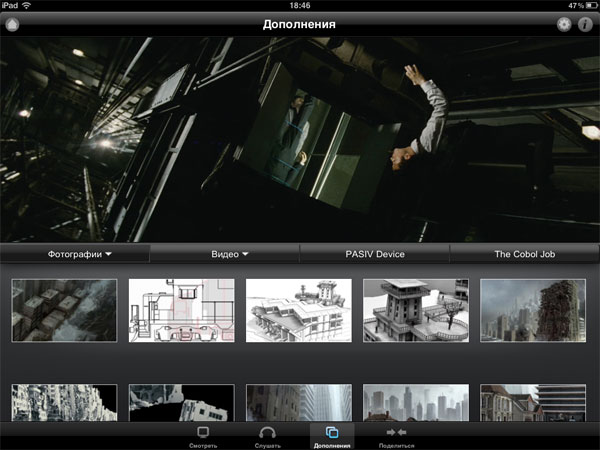Switch to The Cobol Job tab
600x450 pixels.
(525, 254)
